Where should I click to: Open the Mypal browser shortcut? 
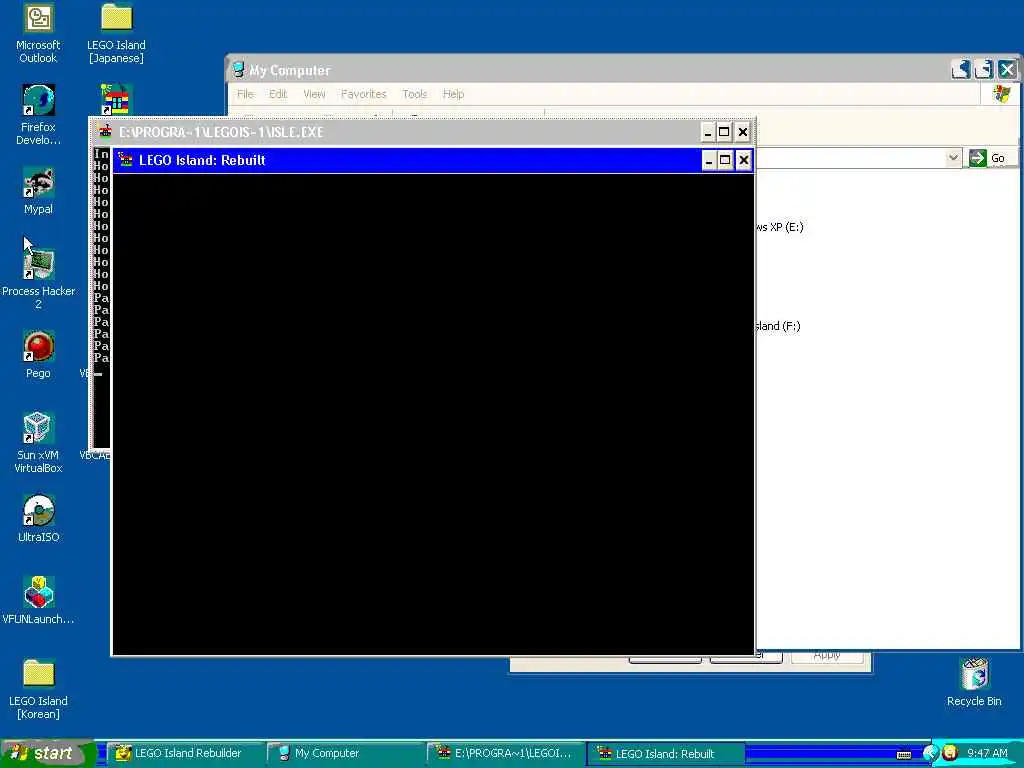click(x=38, y=191)
